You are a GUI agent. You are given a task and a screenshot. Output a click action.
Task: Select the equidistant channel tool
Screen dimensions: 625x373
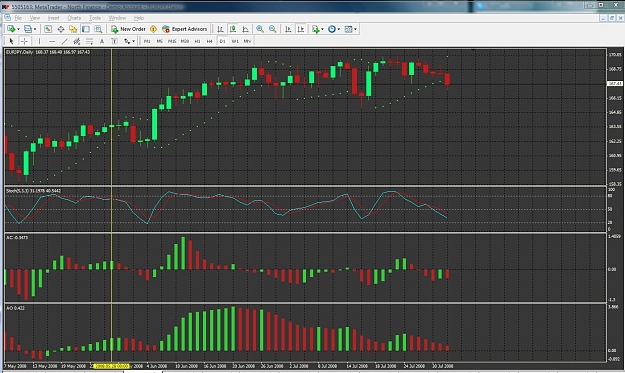pos(77,41)
